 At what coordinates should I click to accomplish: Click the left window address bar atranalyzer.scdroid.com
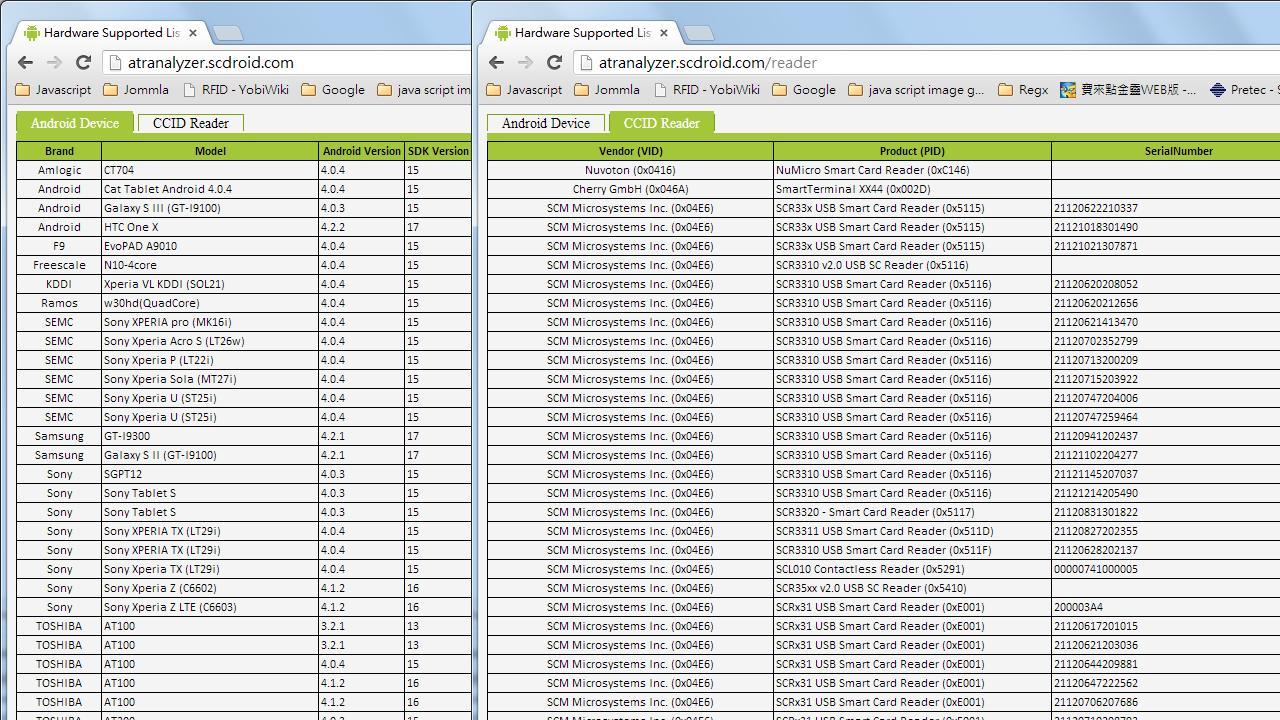pos(288,62)
